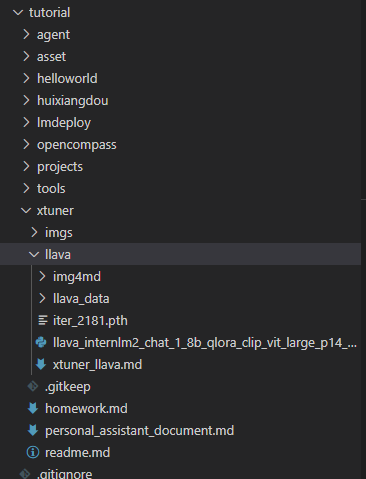Click the markdown icon of homework.md
The height and width of the screenshot is (479, 366).
(33, 408)
